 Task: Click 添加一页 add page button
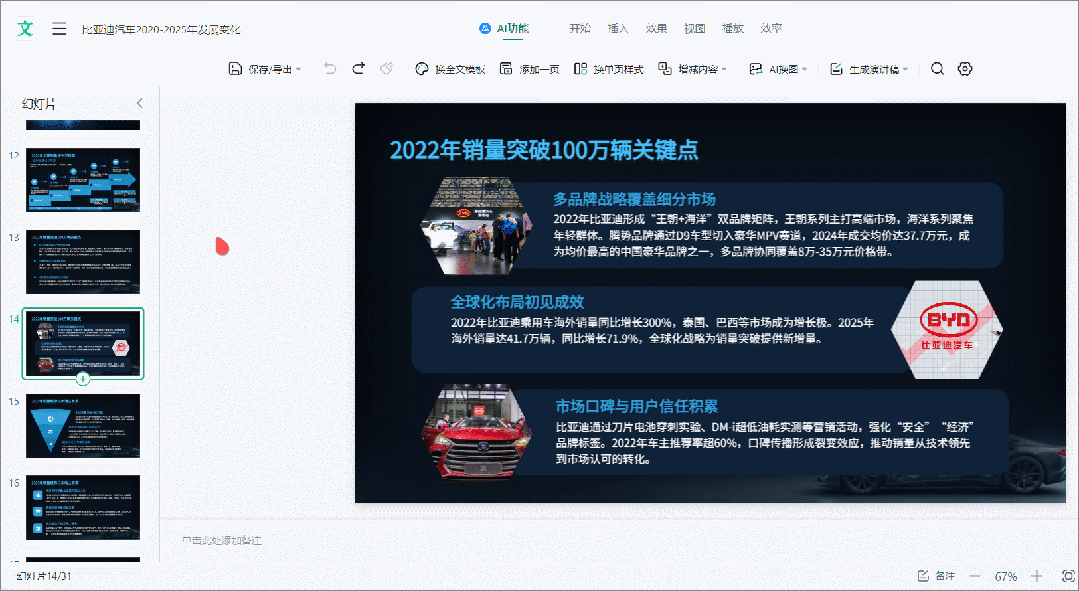529,69
